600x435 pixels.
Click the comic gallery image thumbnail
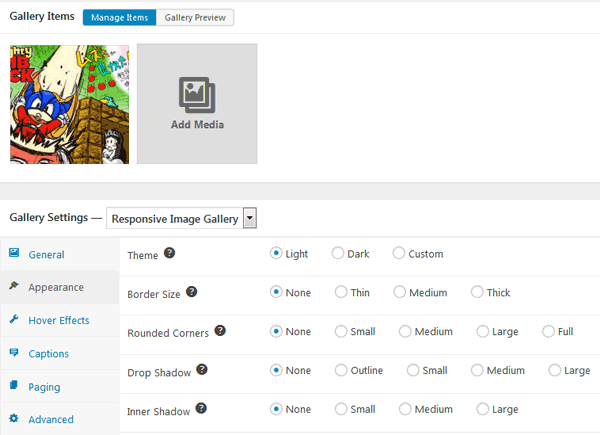point(69,103)
